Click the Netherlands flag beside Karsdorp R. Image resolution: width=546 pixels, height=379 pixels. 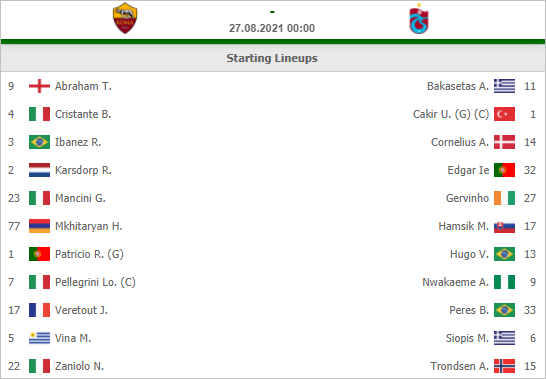(39, 170)
